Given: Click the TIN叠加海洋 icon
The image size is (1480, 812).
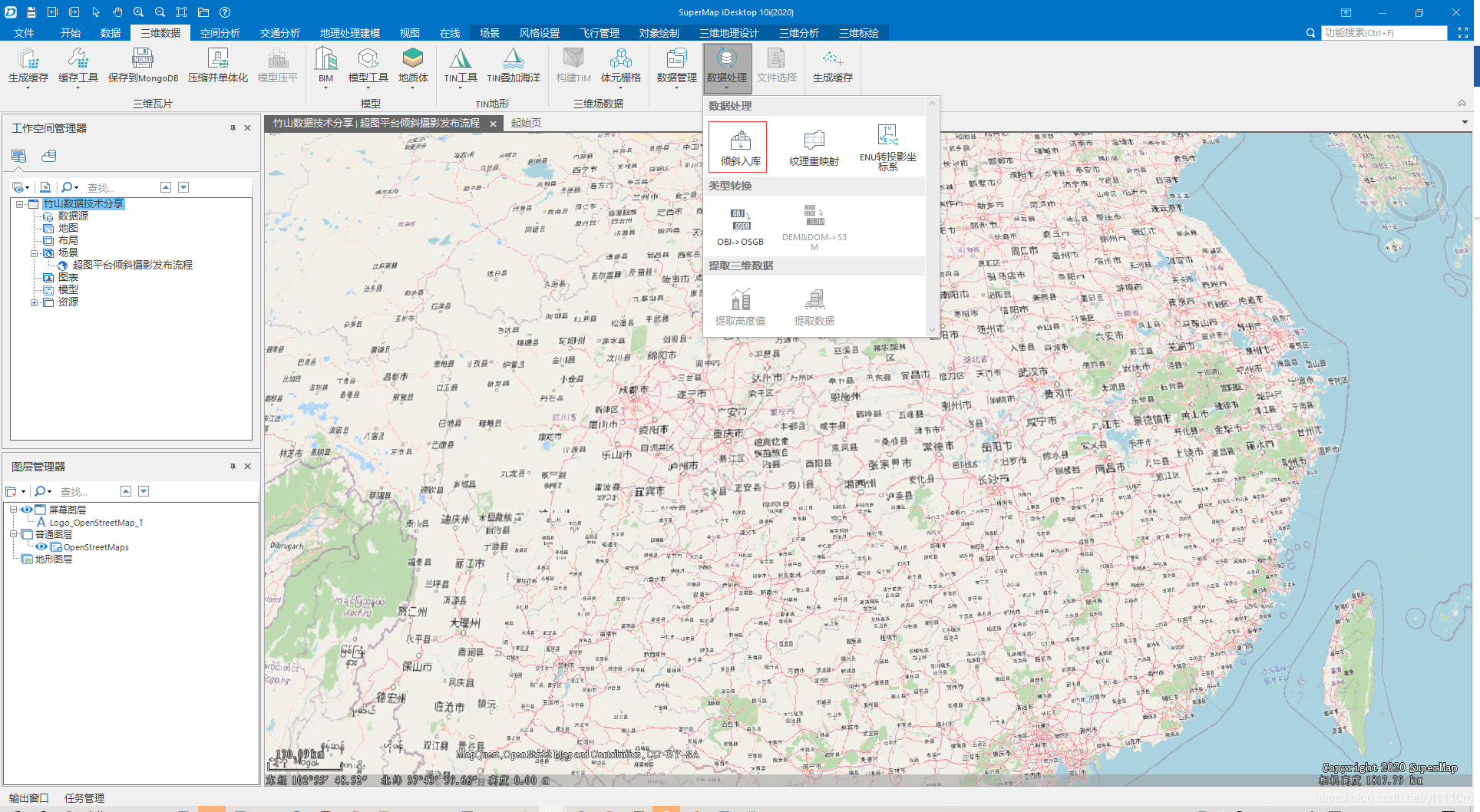Looking at the screenshot, I should [514, 66].
